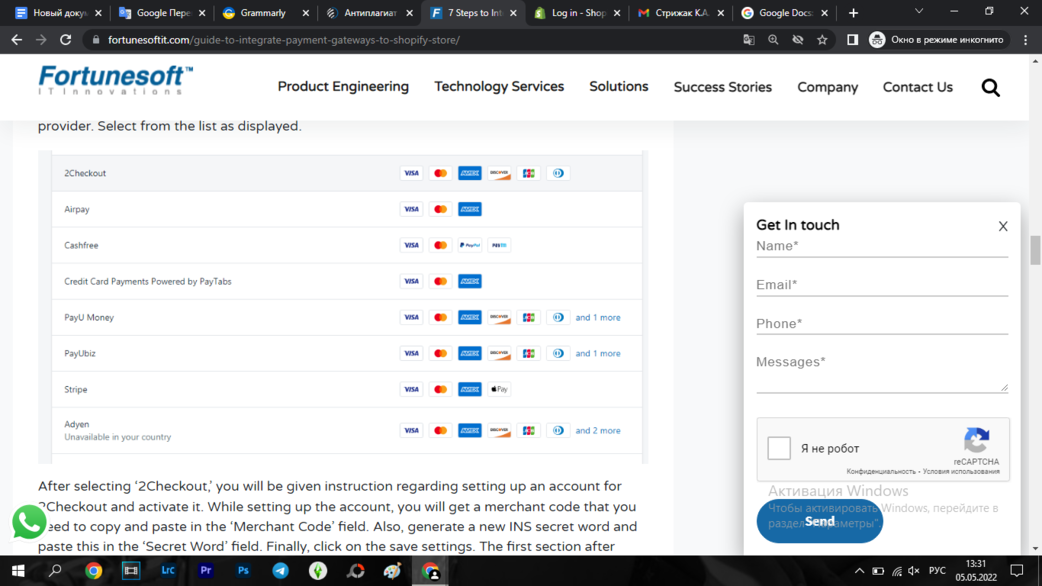Open the Chrome three-dot menu

tap(1026, 40)
